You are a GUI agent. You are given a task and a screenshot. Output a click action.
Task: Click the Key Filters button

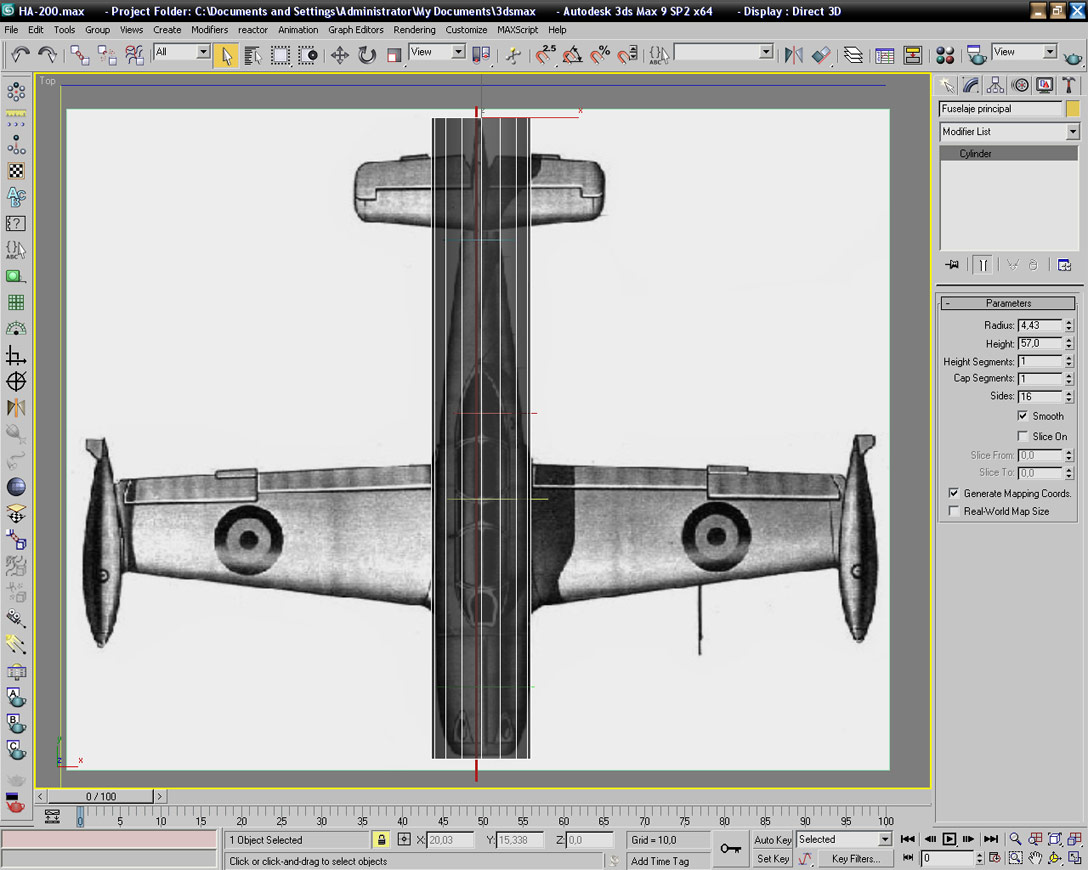pyautogui.click(x=855, y=858)
